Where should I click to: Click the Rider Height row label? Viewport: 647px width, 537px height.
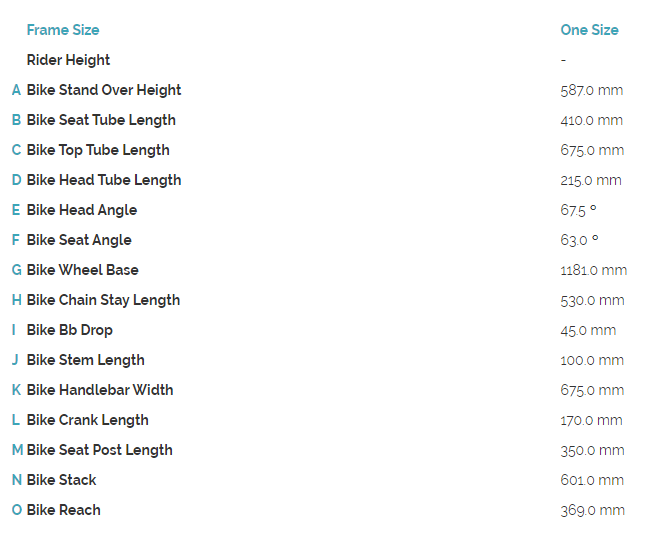68,60
